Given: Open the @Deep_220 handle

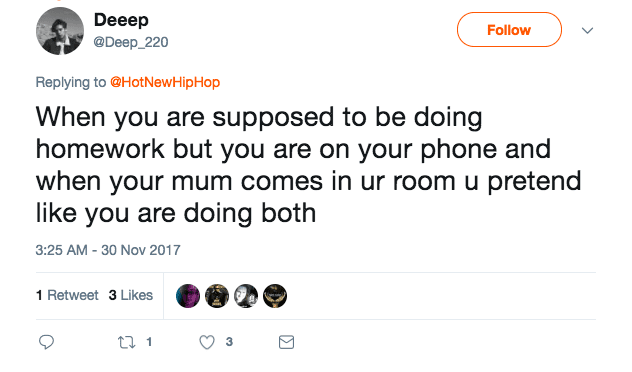Looking at the screenshot, I should tap(131, 42).
